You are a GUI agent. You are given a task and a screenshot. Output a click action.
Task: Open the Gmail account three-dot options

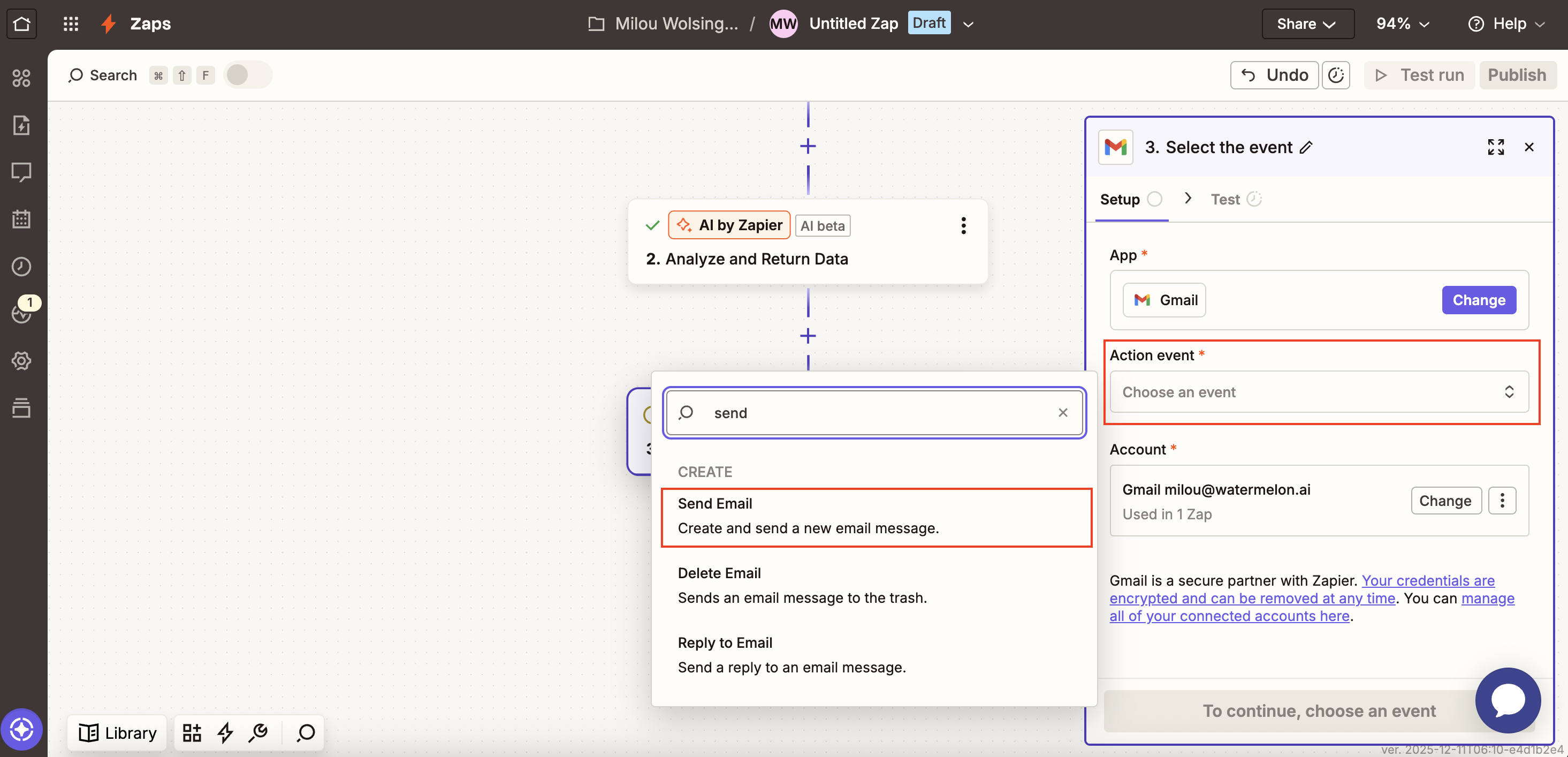(1502, 501)
